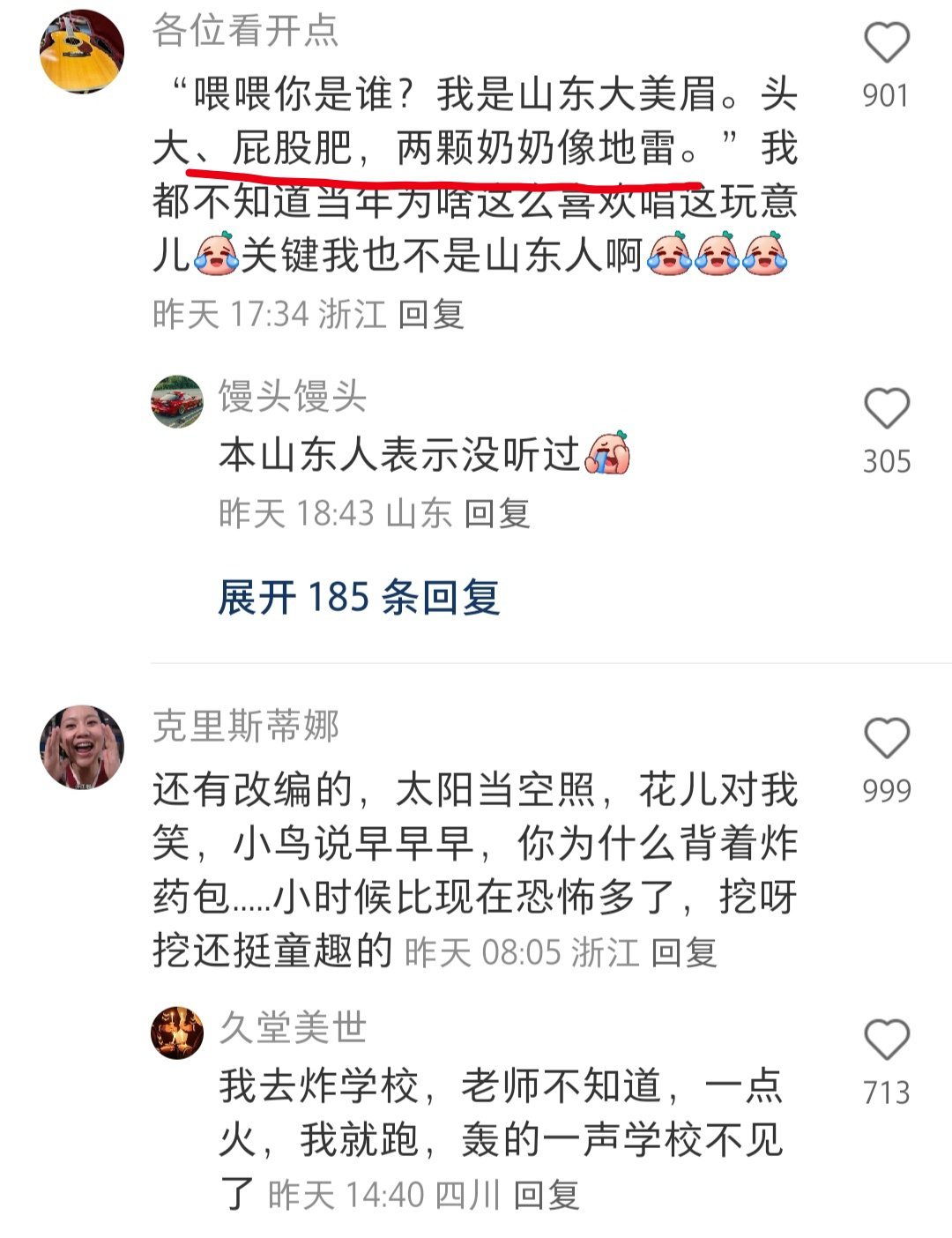Like 馒头馒头's reply with 305 likes
The height and width of the screenshot is (1238, 952).
coord(886,408)
